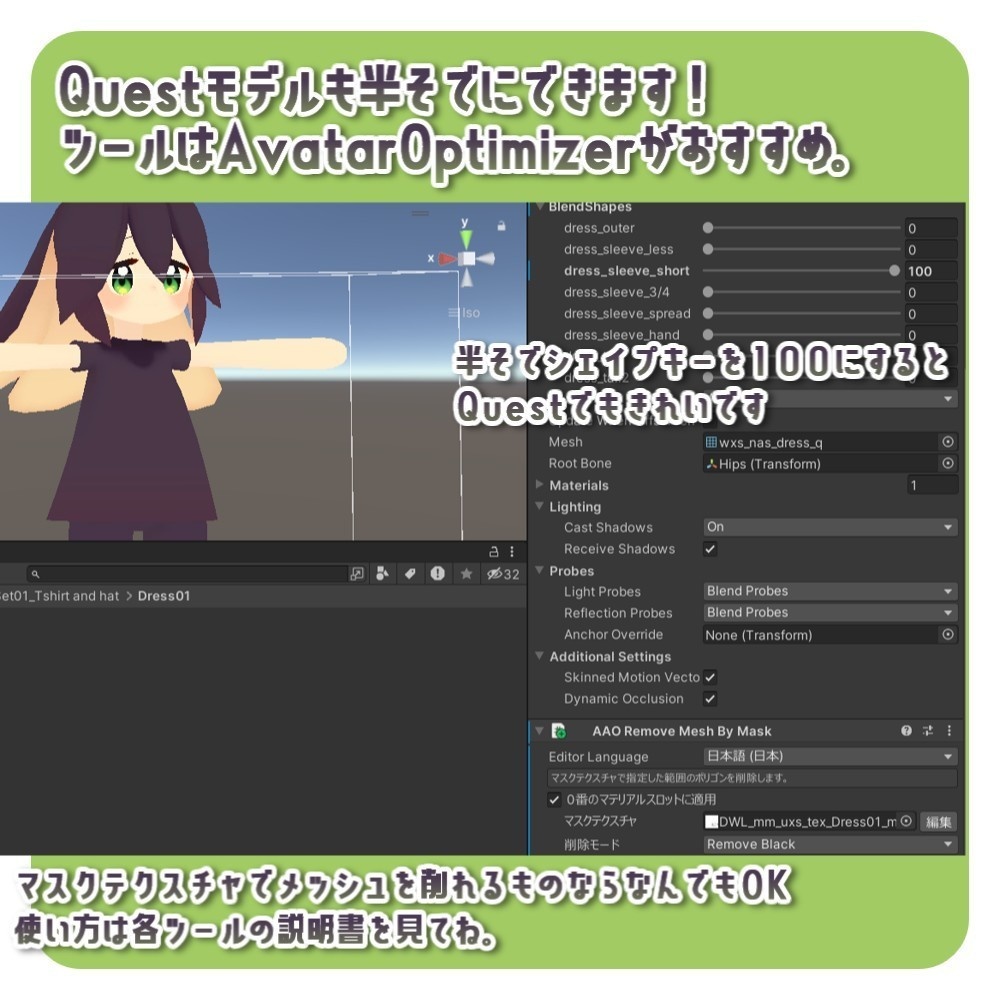Open the component presets icon next to help
The width and height of the screenshot is (1000, 1000).
(927, 730)
